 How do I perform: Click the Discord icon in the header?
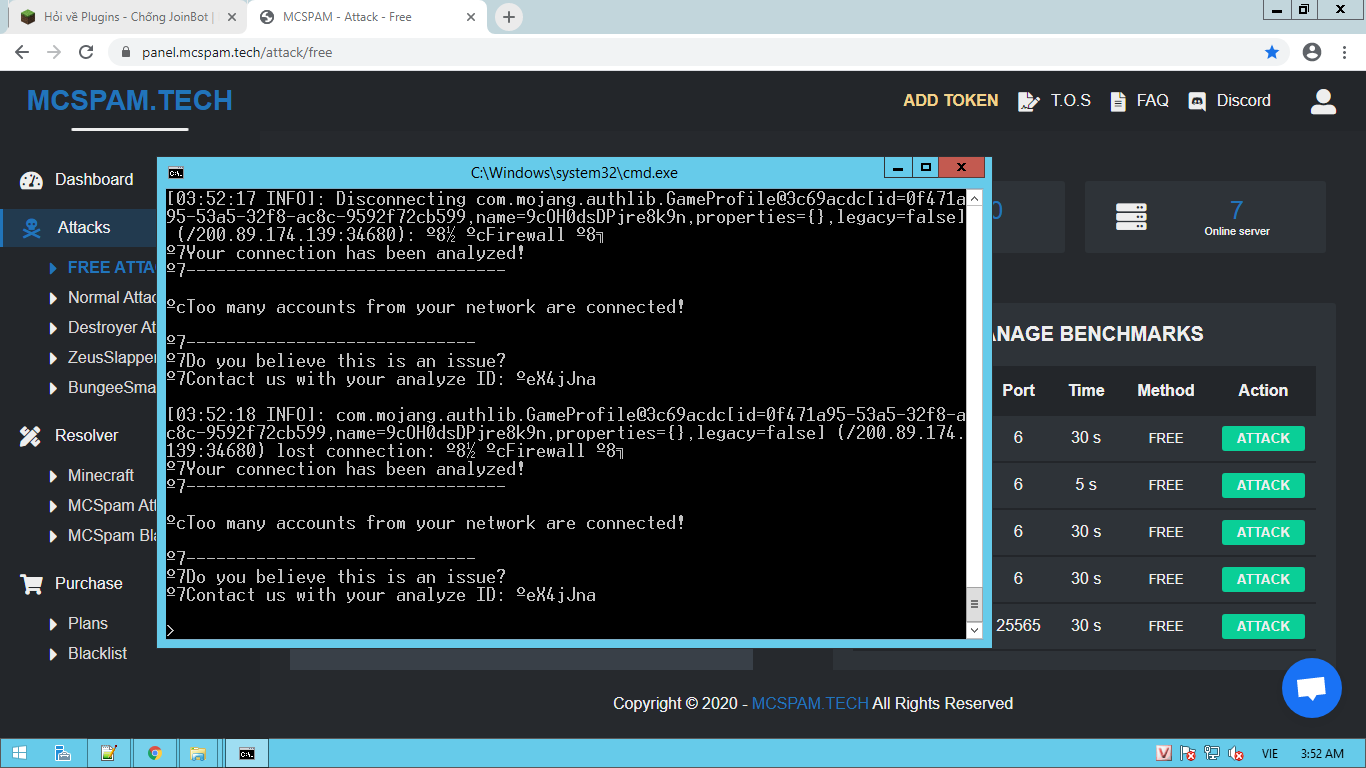[x=1197, y=101]
